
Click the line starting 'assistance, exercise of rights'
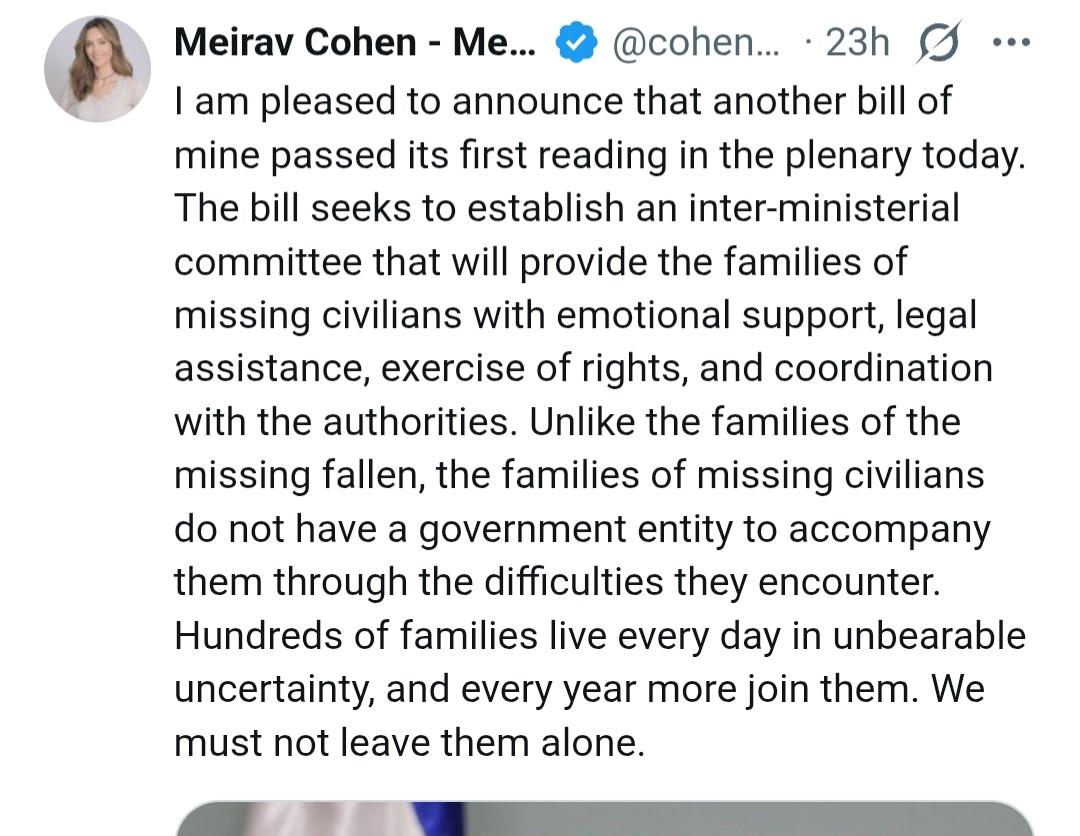[583, 368]
